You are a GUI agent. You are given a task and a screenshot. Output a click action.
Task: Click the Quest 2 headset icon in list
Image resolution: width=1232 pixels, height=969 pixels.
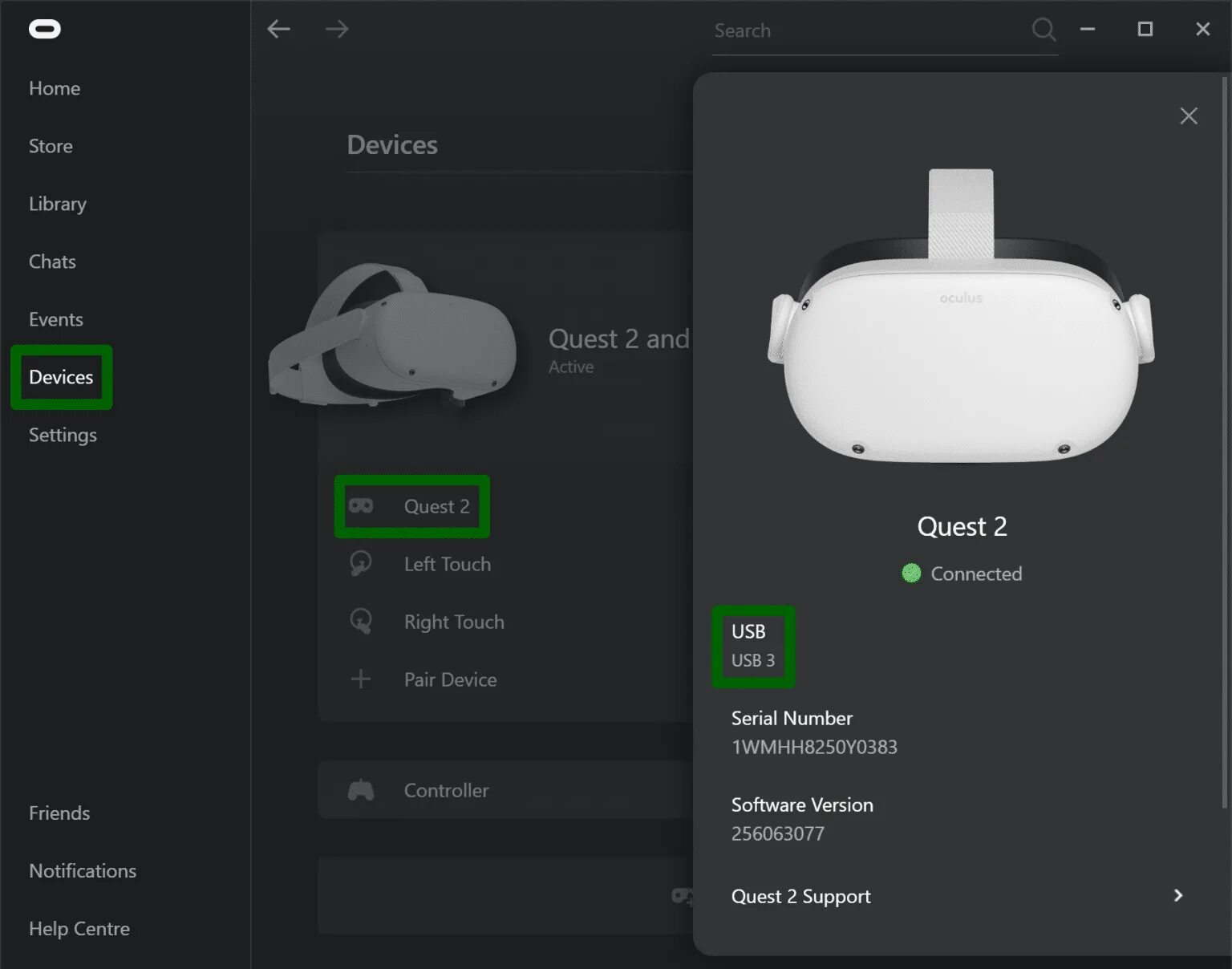pos(361,506)
